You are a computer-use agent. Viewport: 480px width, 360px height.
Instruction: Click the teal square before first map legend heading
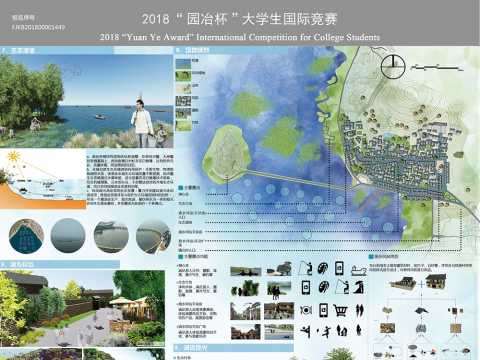[181, 188]
